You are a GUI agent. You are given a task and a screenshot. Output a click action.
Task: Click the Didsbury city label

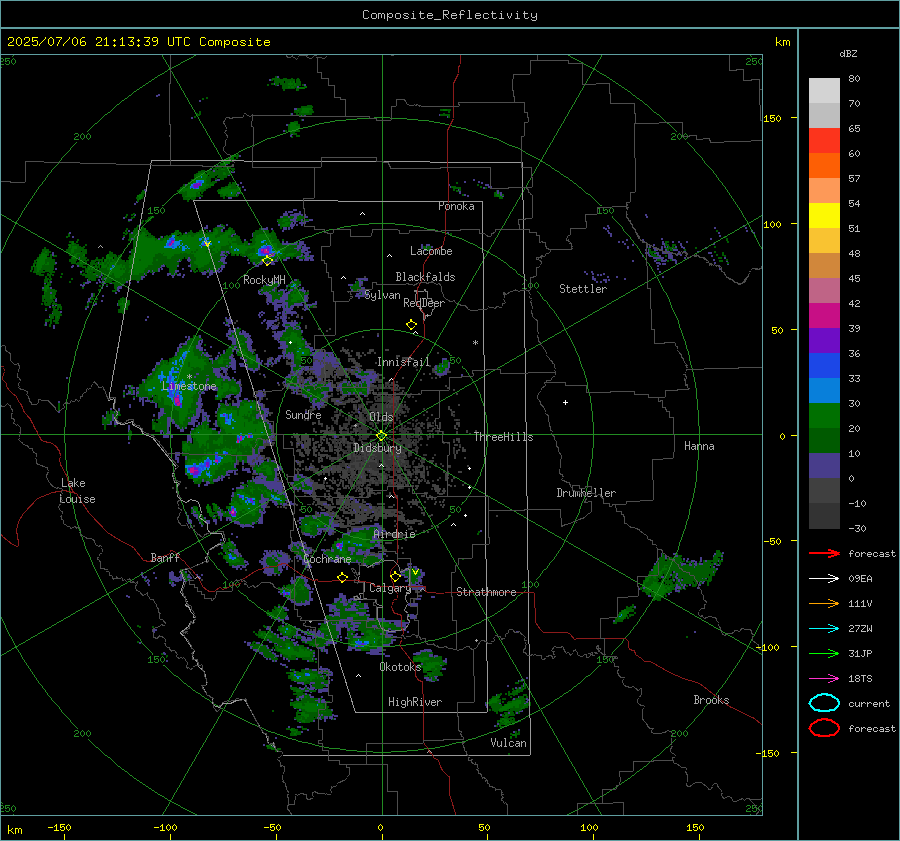pyautogui.click(x=377, y=448)
